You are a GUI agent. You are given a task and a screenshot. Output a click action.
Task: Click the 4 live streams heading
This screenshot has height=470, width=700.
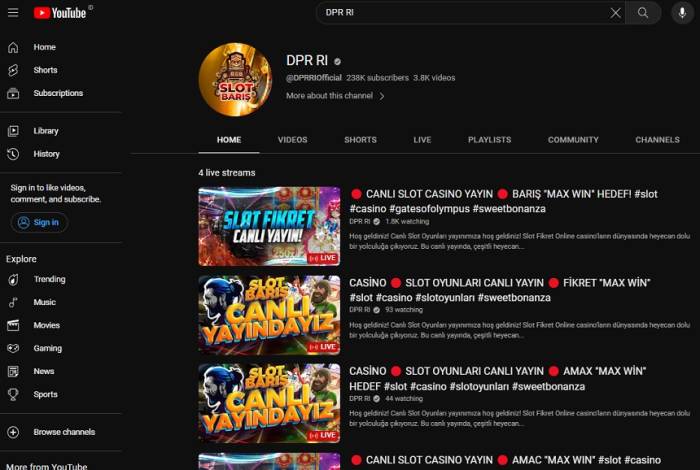coord(227,173)
